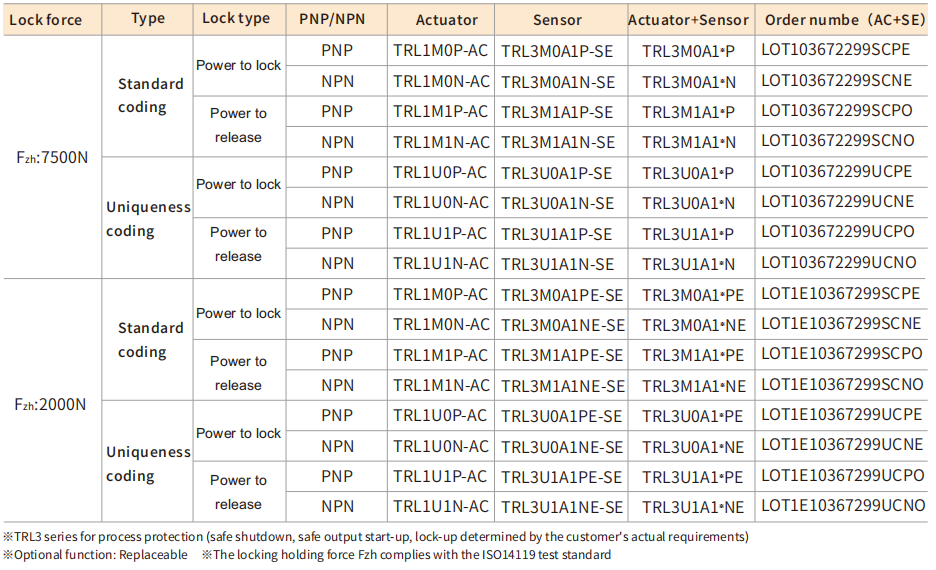Select order number LOT1E10367299SCPE
This screenshot has height=570, width=936.
pos(840,294)
